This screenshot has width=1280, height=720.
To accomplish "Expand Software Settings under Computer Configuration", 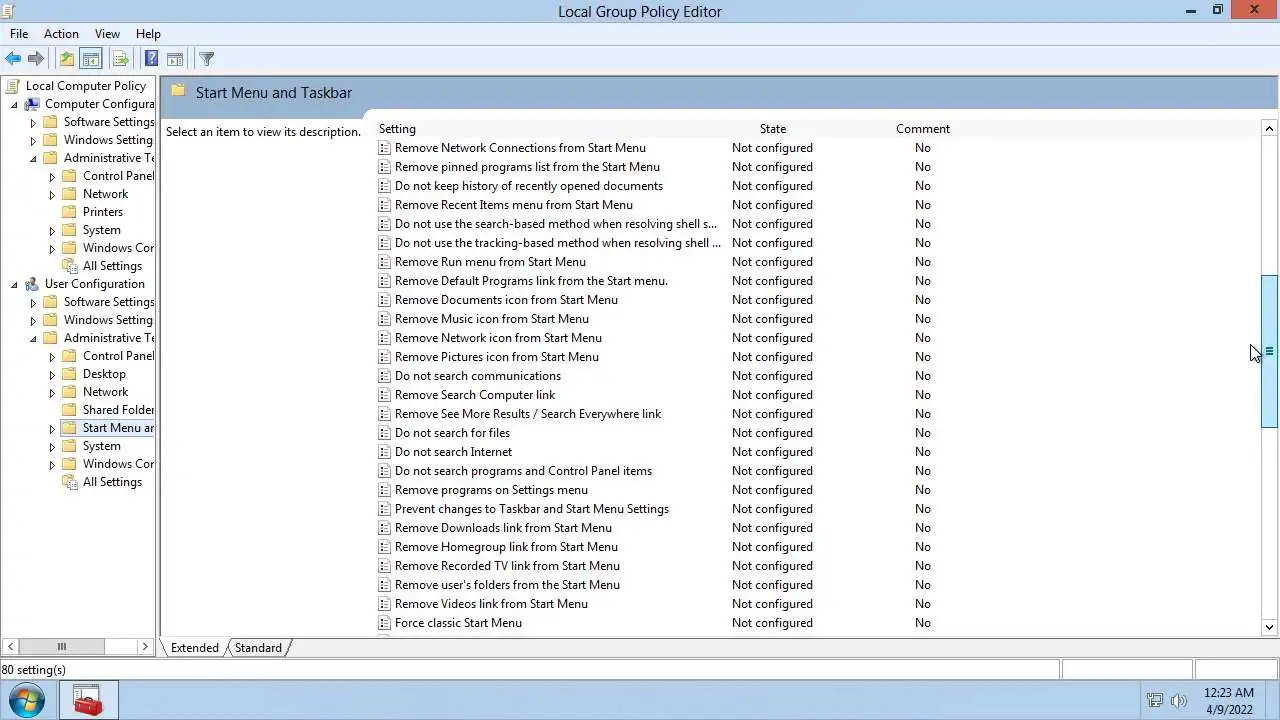I will 33,122.
